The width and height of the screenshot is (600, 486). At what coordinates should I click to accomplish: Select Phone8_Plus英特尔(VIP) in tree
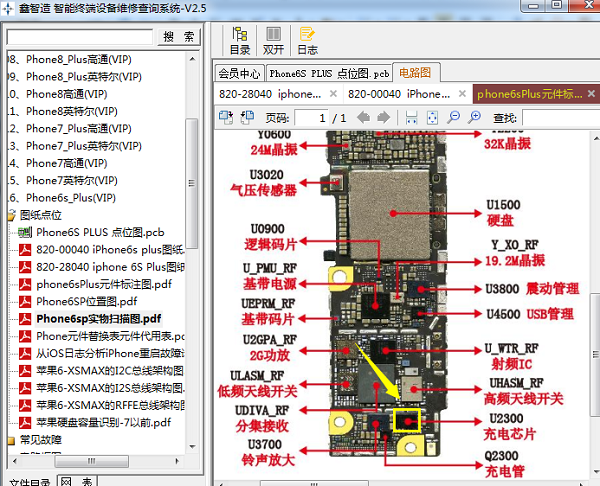coord(84,77)
